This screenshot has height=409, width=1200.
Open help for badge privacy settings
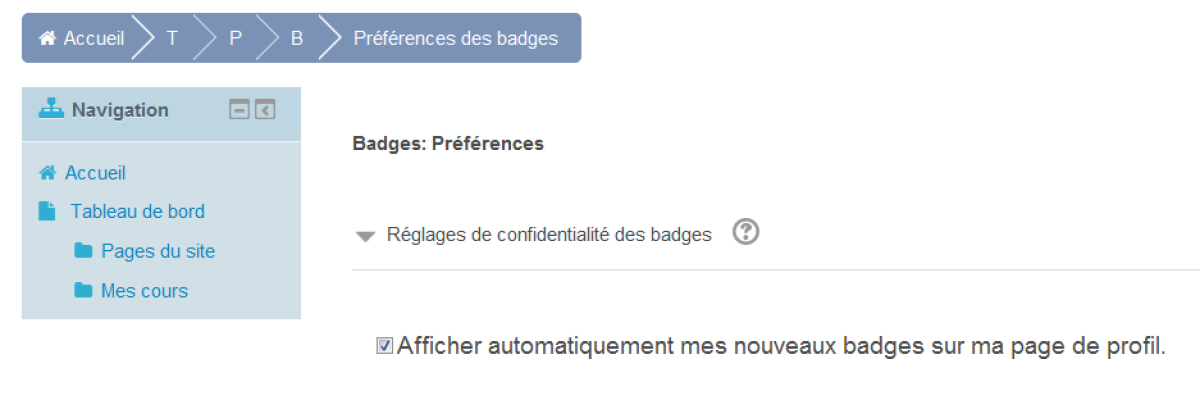[746, 232]
